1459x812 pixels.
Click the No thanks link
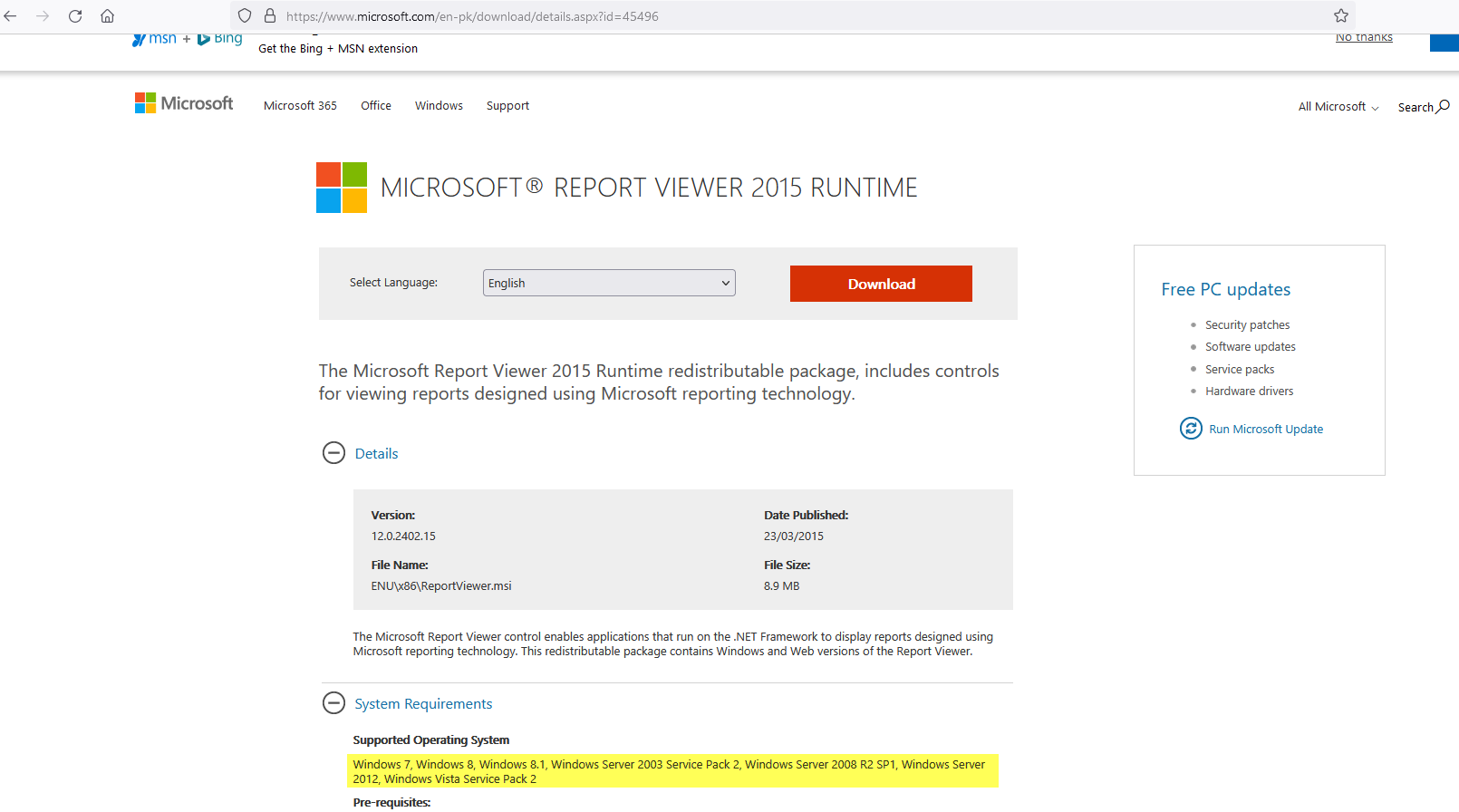(x=1364, y=38)
